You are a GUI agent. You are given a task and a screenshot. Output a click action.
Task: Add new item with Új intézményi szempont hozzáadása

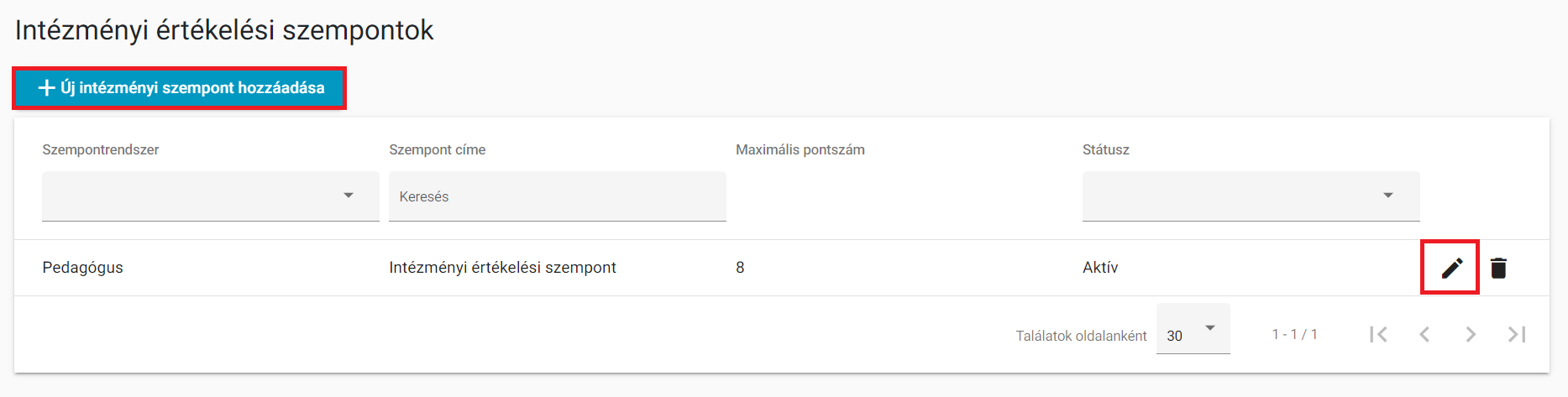[179, 87]
